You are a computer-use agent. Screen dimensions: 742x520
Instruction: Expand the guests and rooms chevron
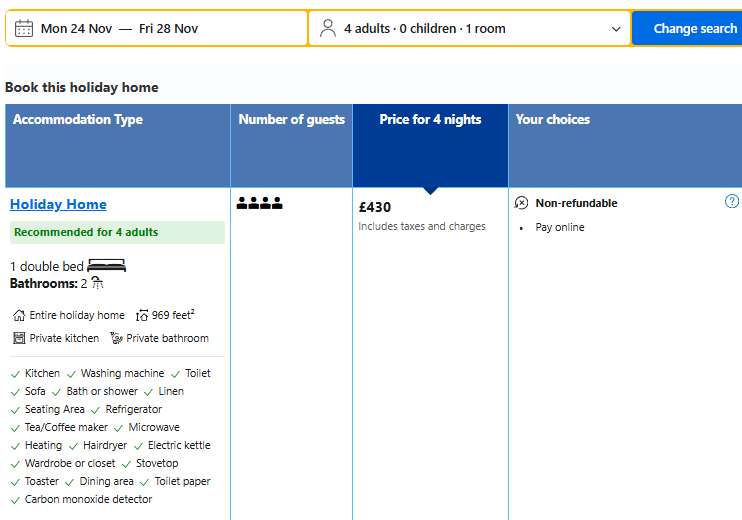point(616,29)
